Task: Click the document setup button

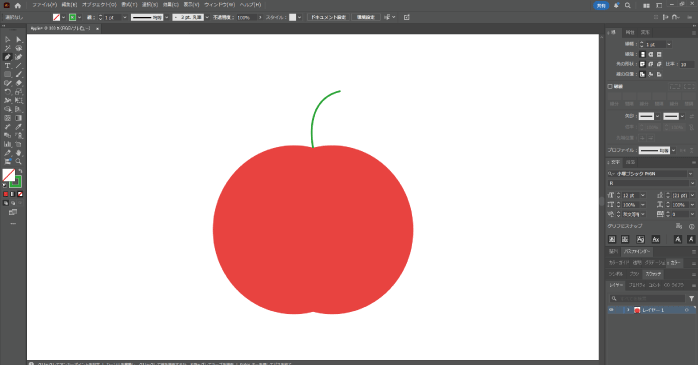Action: [328, 17]
